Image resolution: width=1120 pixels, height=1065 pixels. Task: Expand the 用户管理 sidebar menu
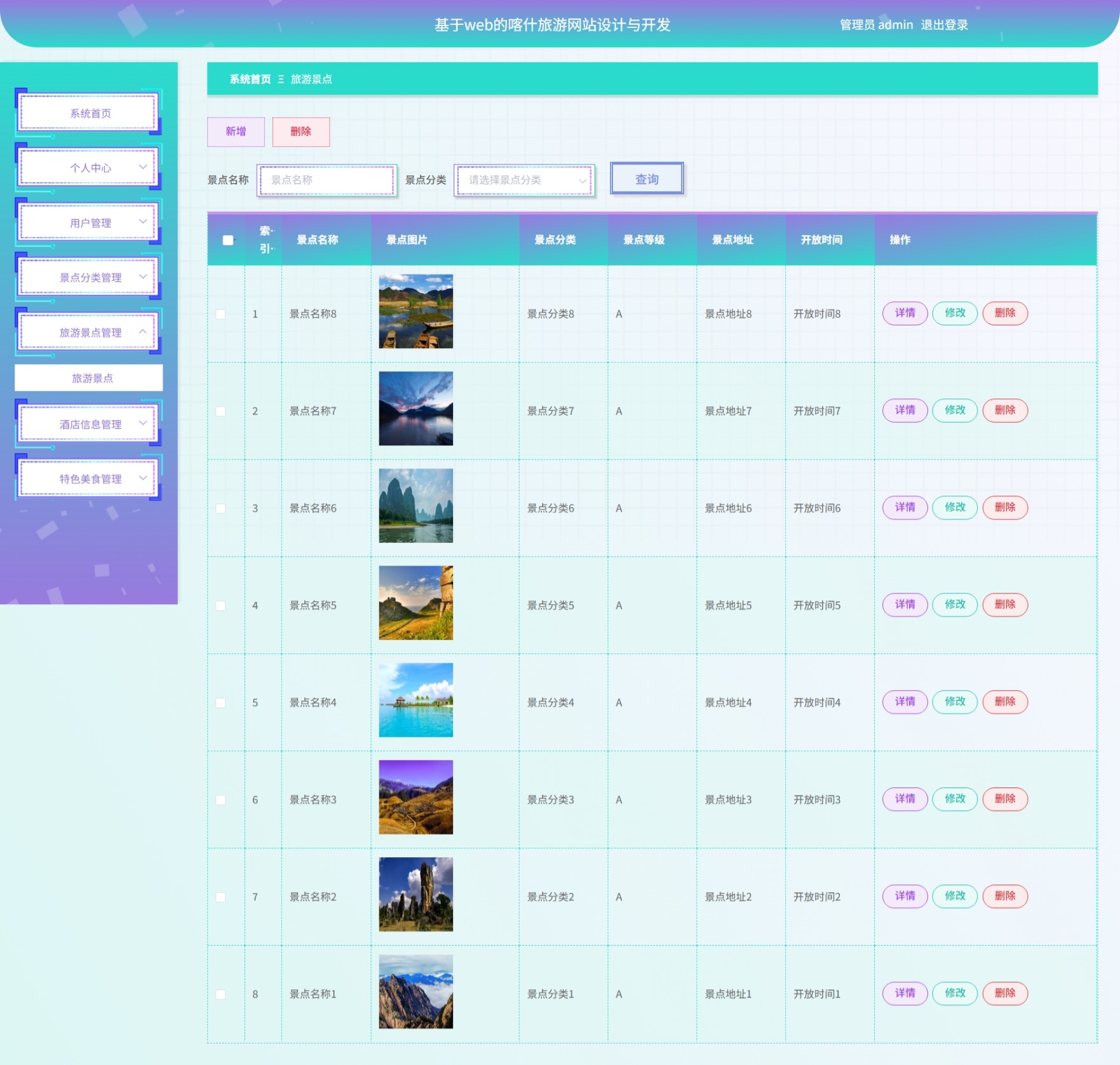(x=89, y=223)
